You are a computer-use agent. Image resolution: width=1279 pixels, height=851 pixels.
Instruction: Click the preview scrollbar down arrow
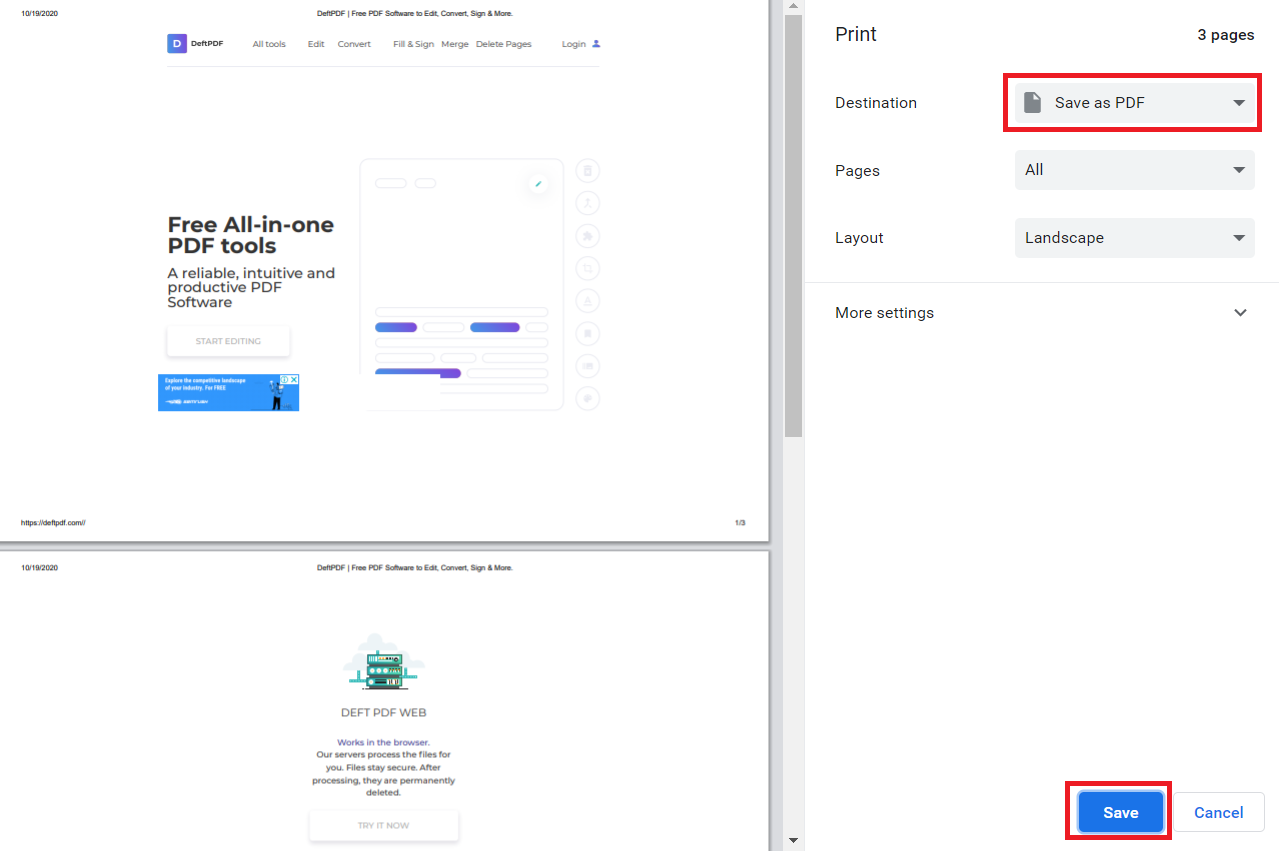pyautogui.click(x=794, y=841)
